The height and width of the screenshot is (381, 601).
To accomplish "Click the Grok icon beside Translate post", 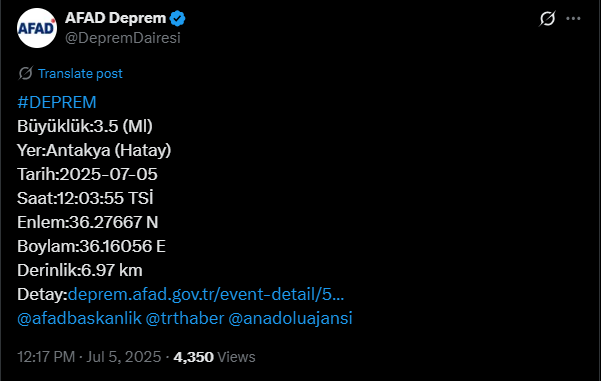I will click(26, 73).
